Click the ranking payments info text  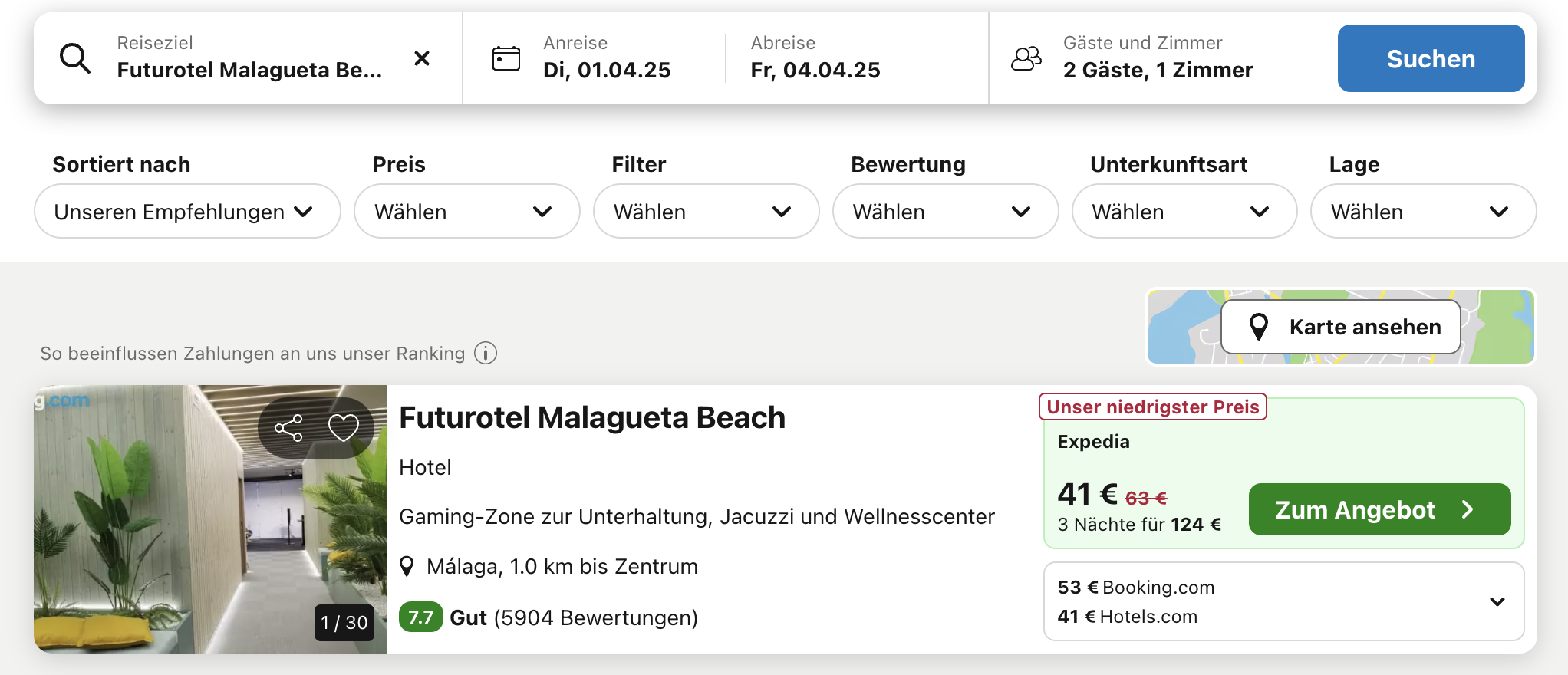pos(252,354)
